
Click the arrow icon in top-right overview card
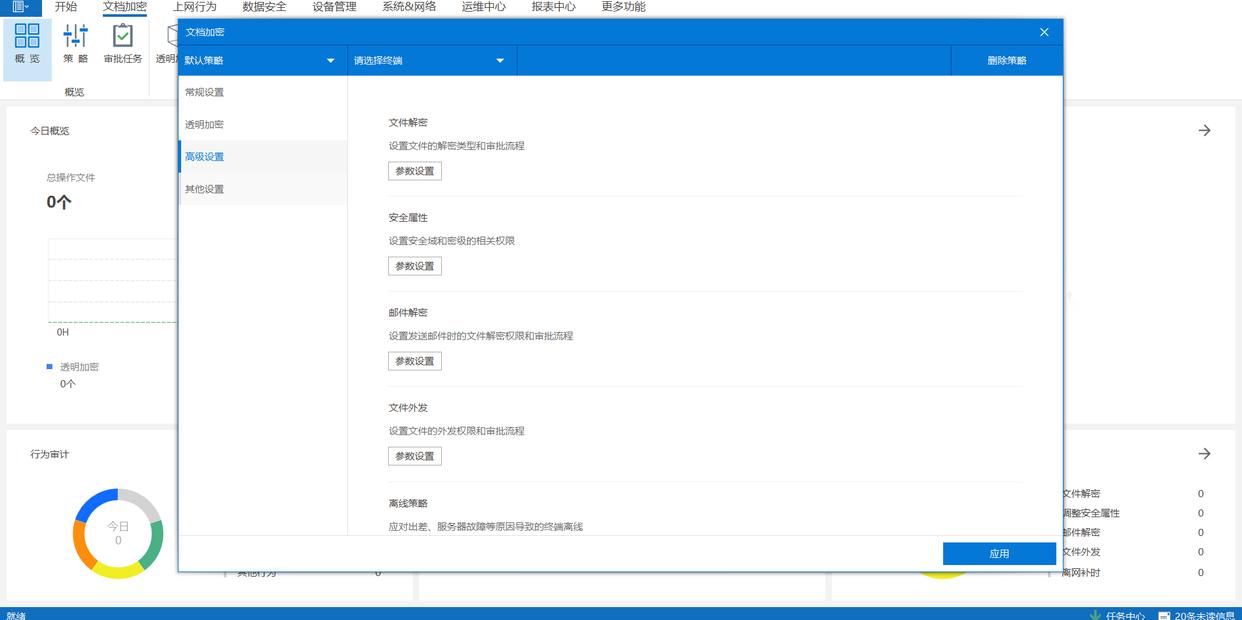click(x=1204, y=131)
